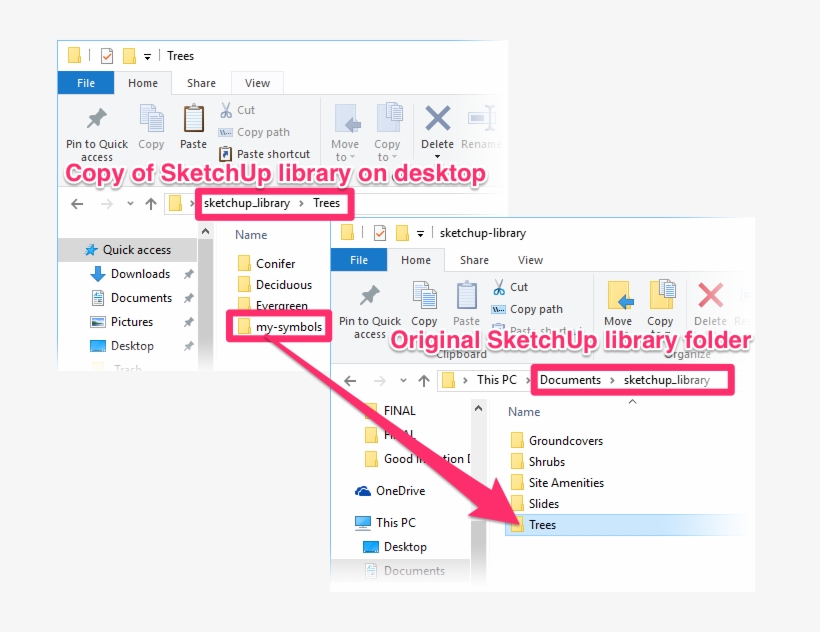Select Quick access in Trees navigation pane

(x=128, y=250)
